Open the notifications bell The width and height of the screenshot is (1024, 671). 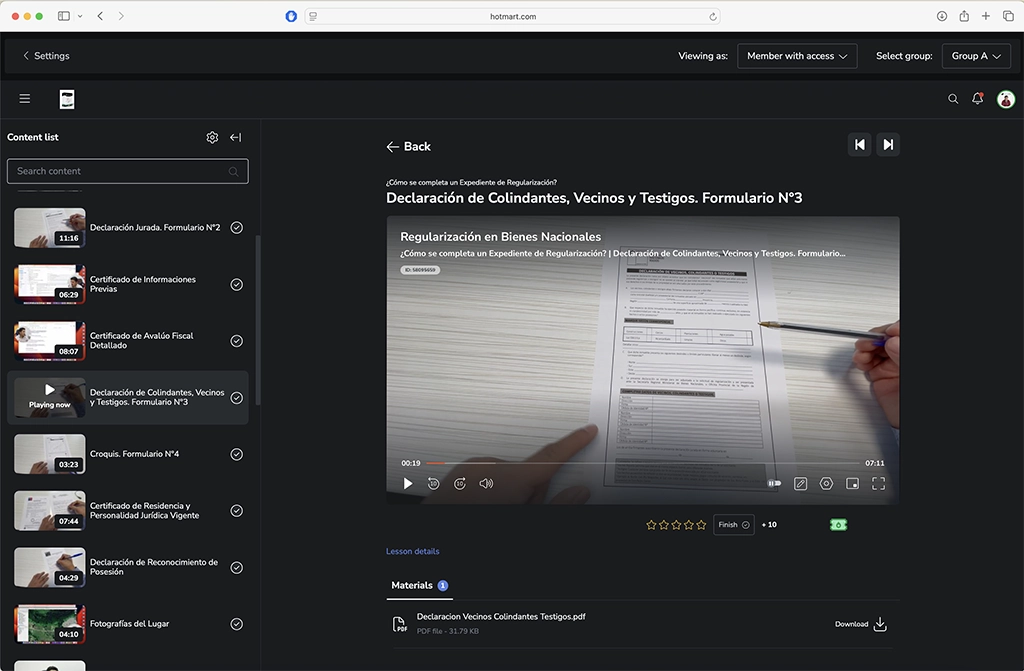[x=978, y=99]
